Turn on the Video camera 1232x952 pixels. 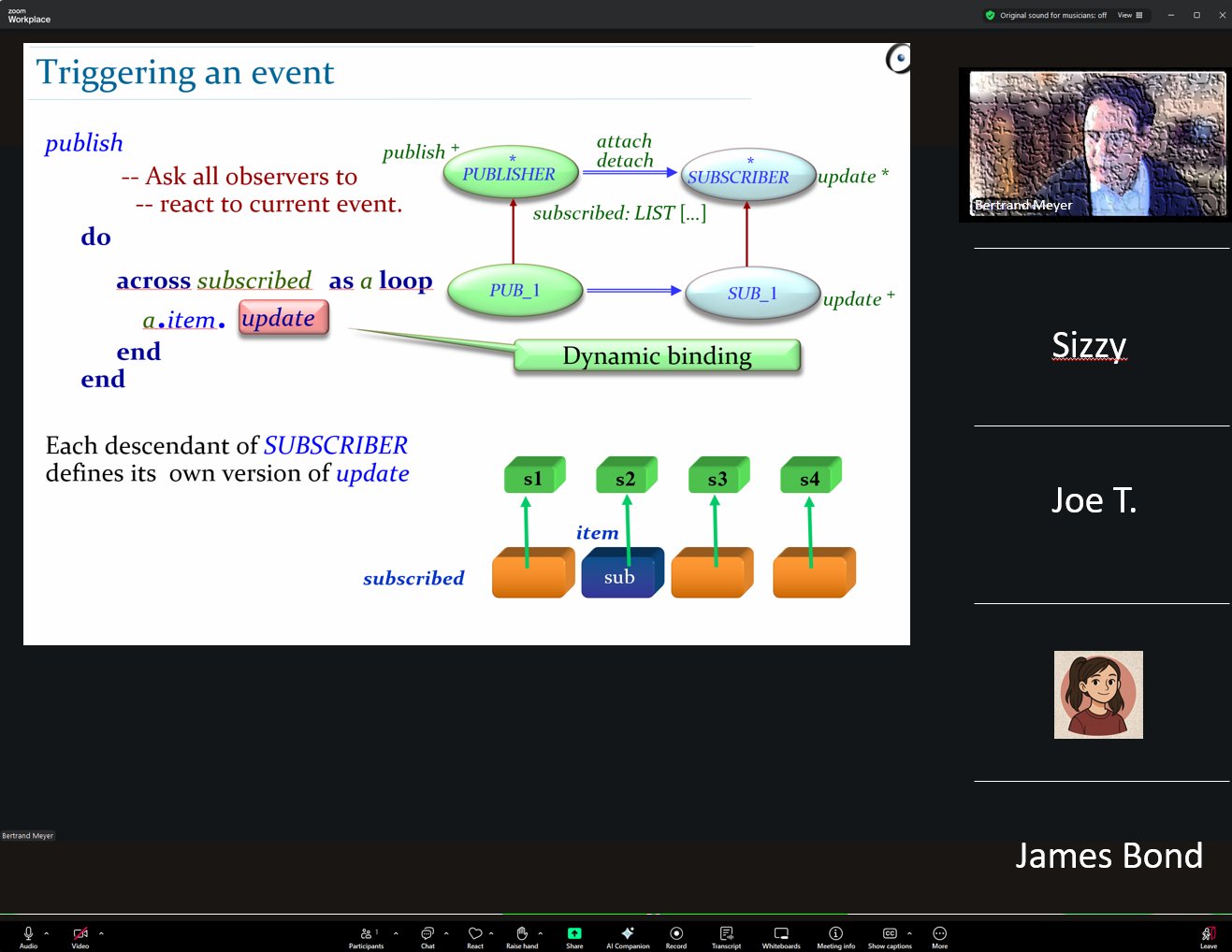tap(80, 936)
